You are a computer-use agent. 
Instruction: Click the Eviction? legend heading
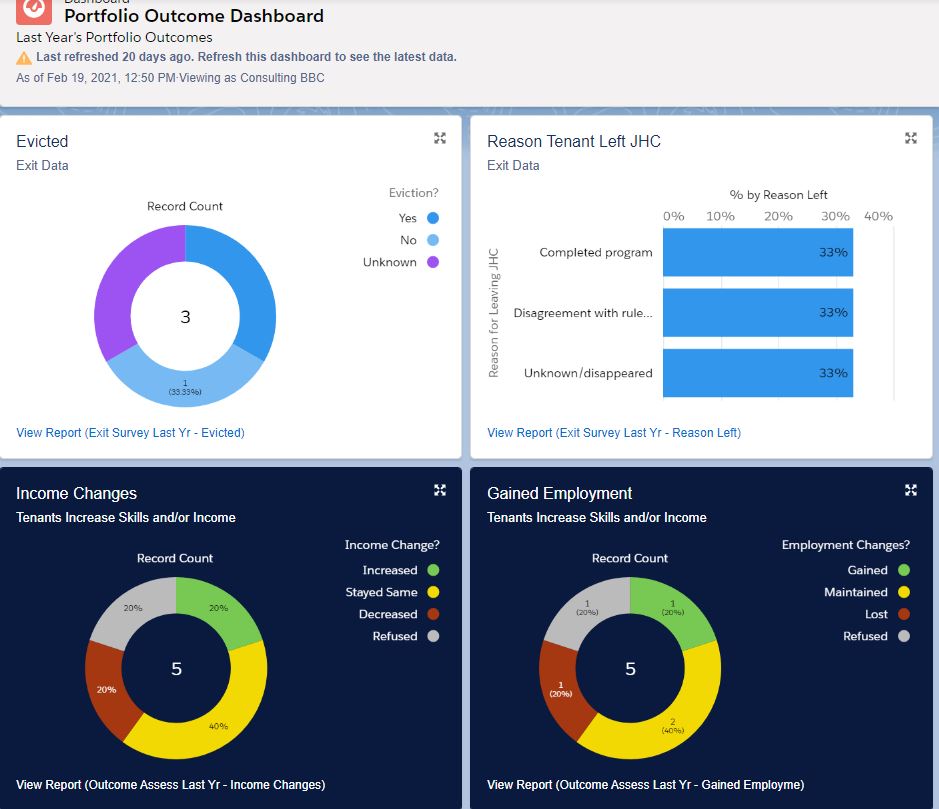413,193
